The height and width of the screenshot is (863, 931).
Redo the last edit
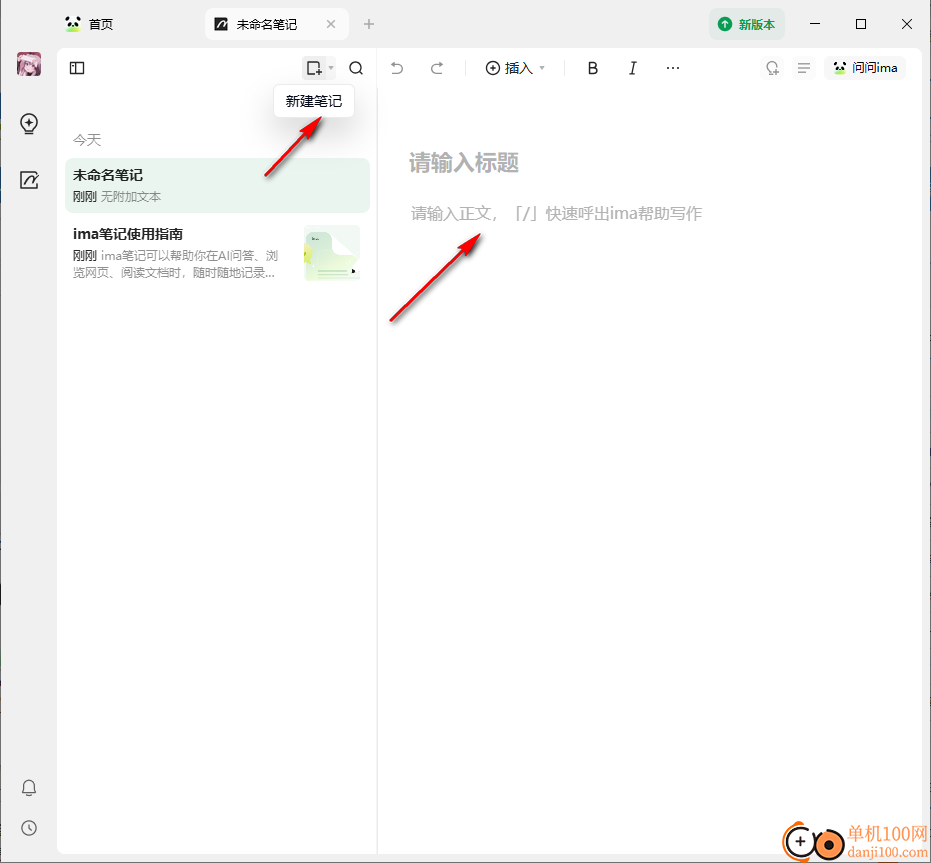[437, 68]
